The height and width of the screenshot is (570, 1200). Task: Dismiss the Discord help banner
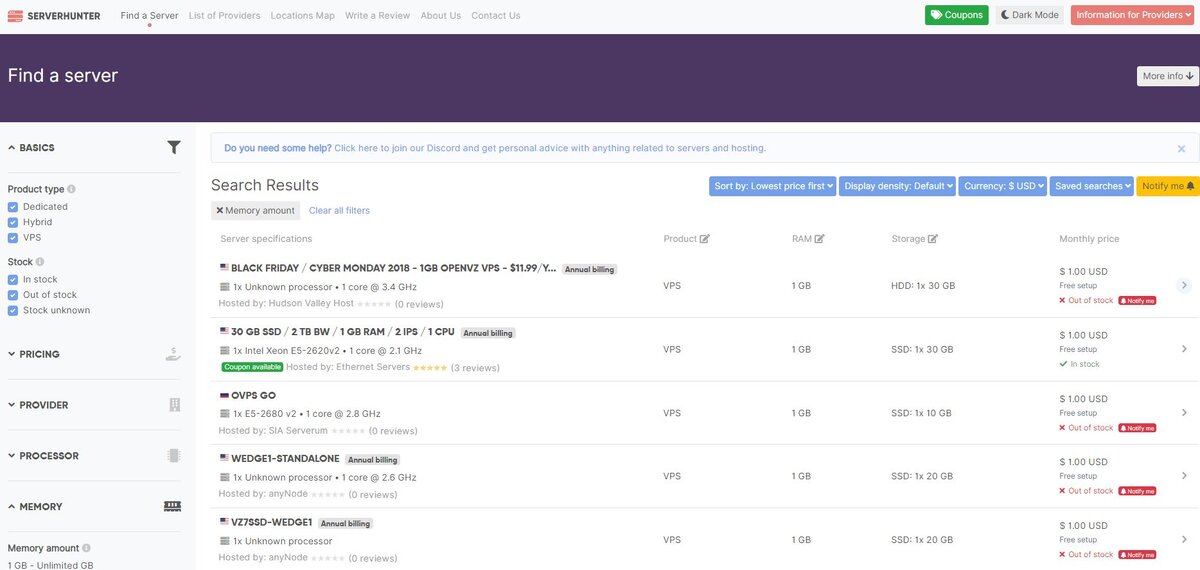pos(1181,148)
